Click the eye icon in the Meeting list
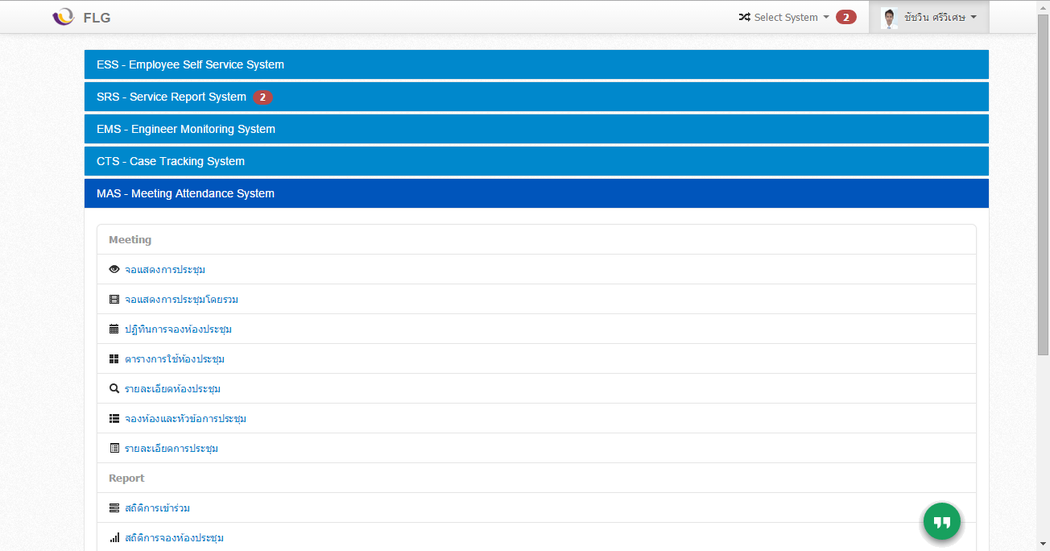Image resolution: width=1050 pixels, height=551 pixels. tap(114, 270)
